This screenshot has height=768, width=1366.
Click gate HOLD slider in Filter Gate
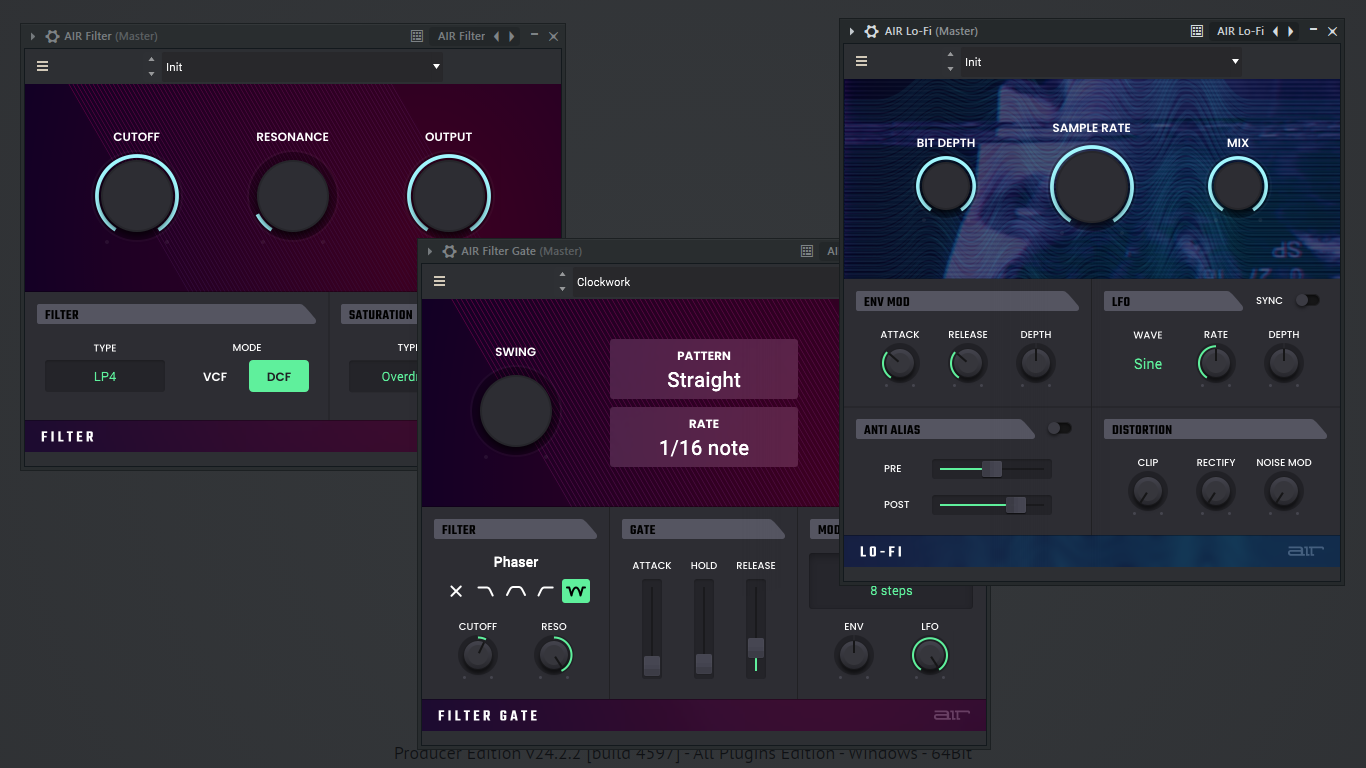pos(704,629)
